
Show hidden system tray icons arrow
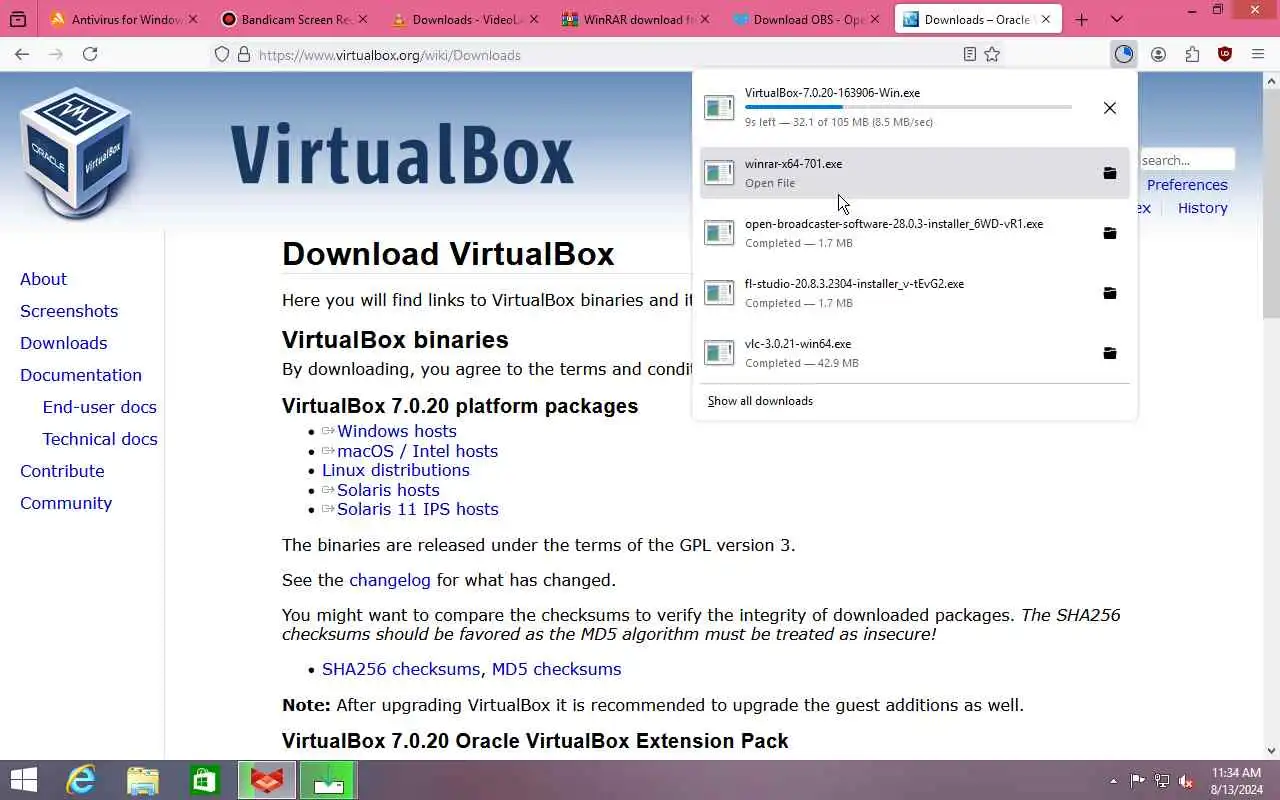coord(1113,781)
